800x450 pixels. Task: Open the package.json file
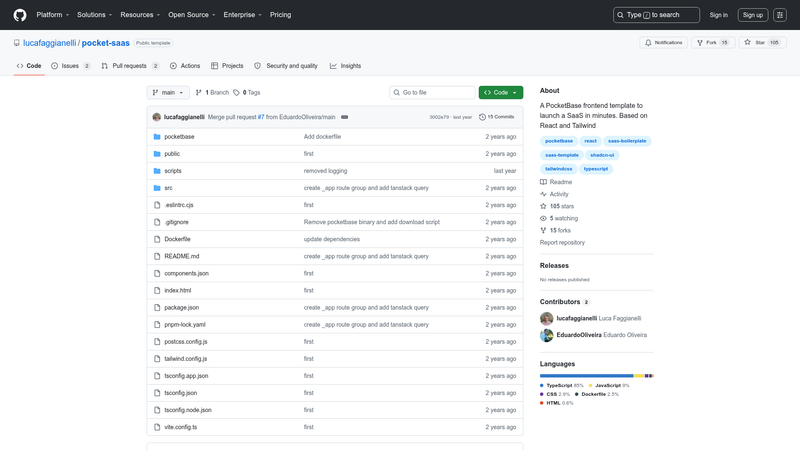point(182,308)
